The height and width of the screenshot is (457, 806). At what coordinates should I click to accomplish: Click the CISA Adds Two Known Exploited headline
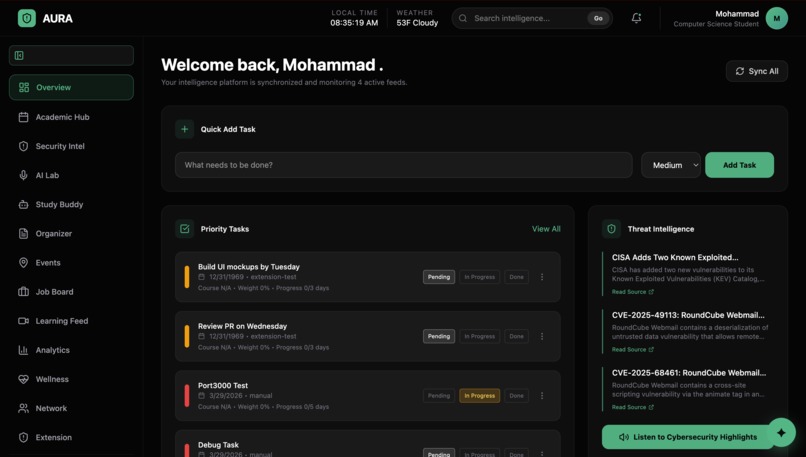[x=675, y=258]
